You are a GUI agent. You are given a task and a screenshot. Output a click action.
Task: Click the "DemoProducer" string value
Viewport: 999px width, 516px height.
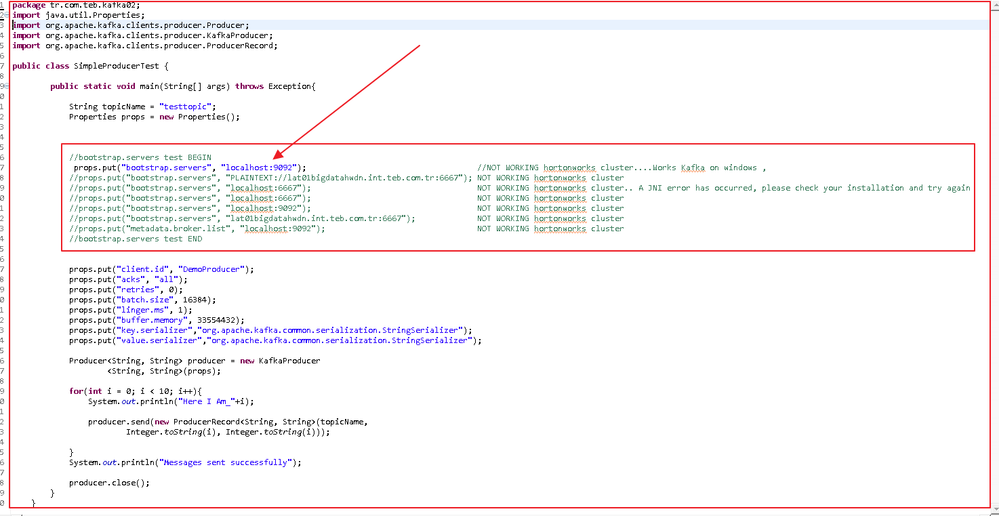coord(213,269)
